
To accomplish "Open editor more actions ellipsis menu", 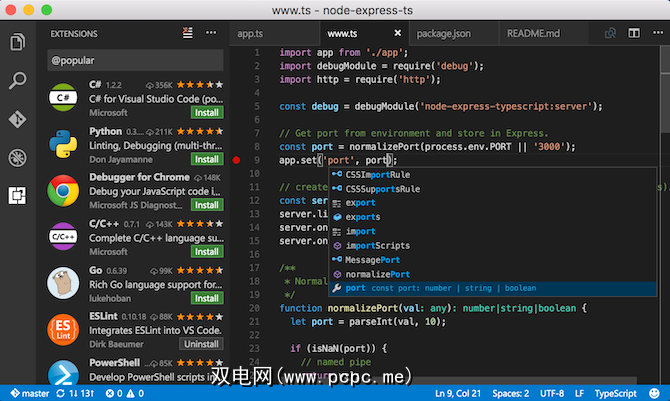I will (x=657, y=34).
